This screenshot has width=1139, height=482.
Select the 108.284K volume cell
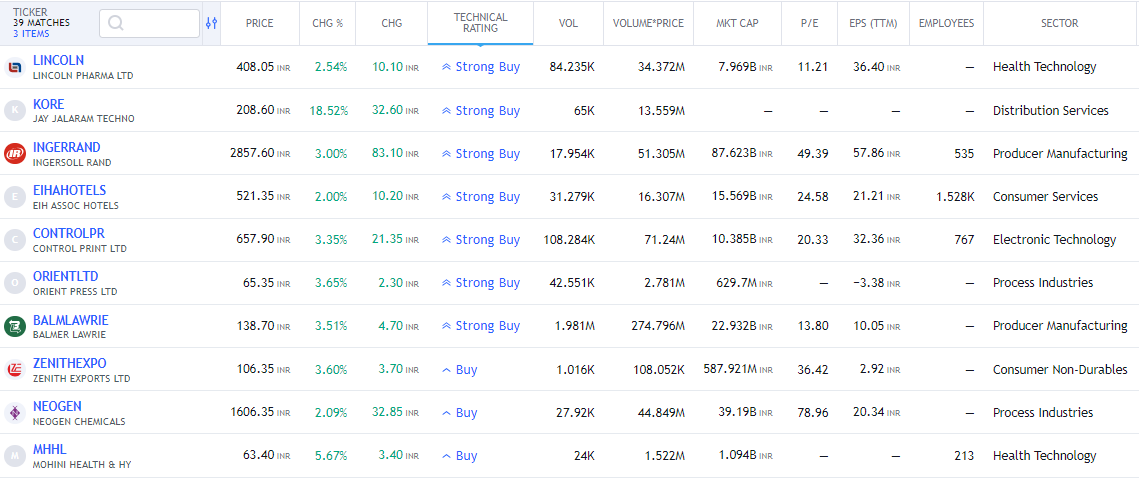(569, 240)
